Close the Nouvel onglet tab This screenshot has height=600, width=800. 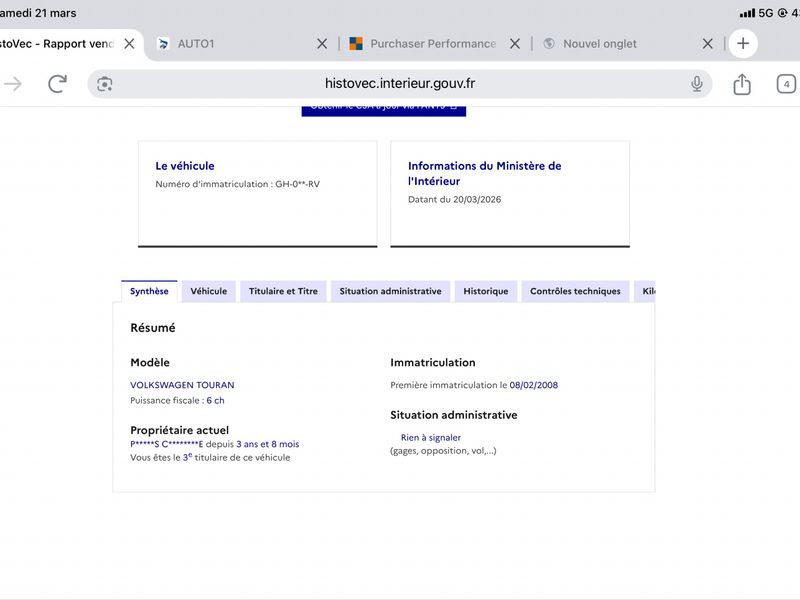(x=707, y=44)
